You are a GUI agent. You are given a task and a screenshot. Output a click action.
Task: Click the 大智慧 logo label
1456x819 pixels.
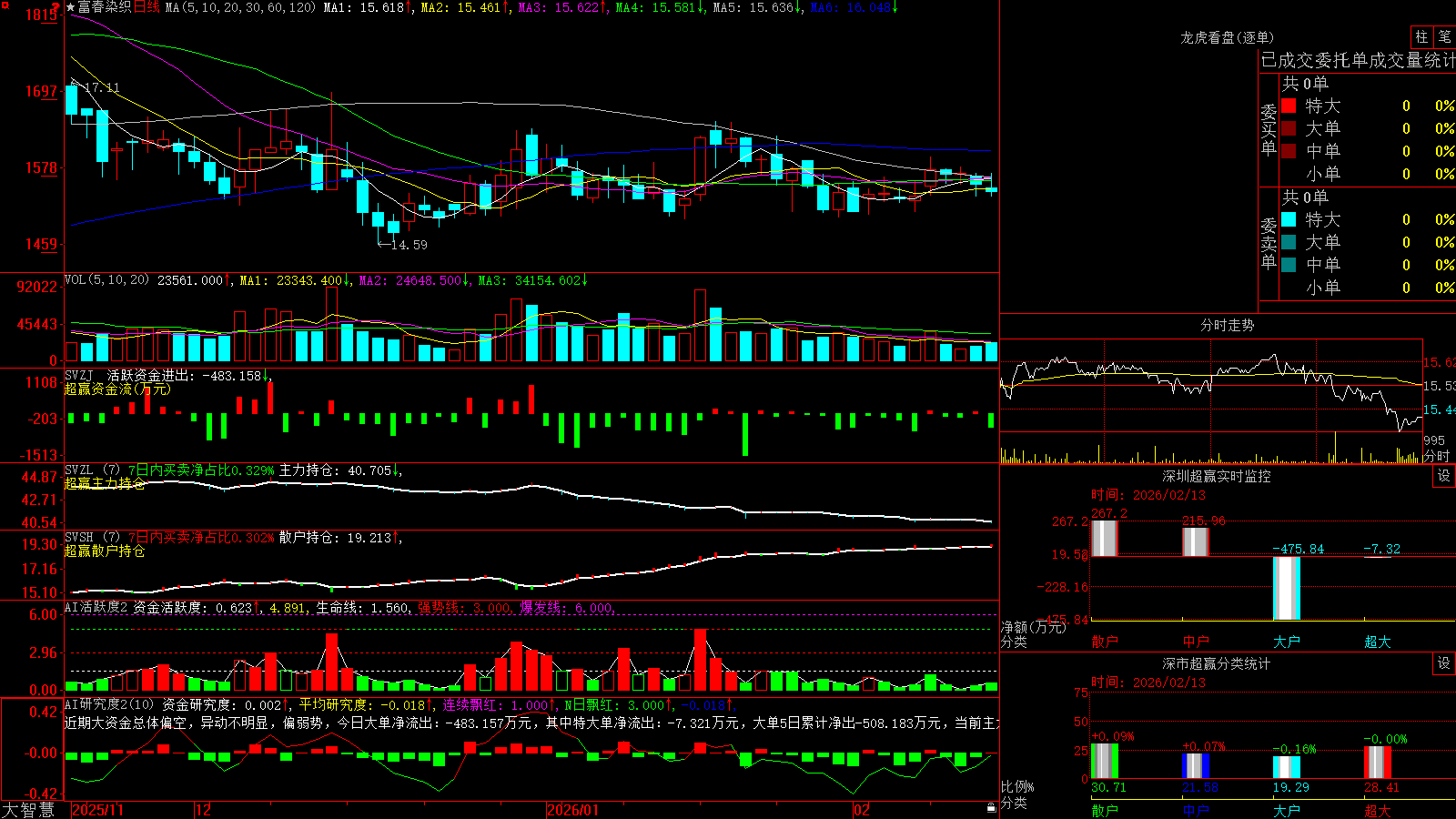[x=28, y=810]
